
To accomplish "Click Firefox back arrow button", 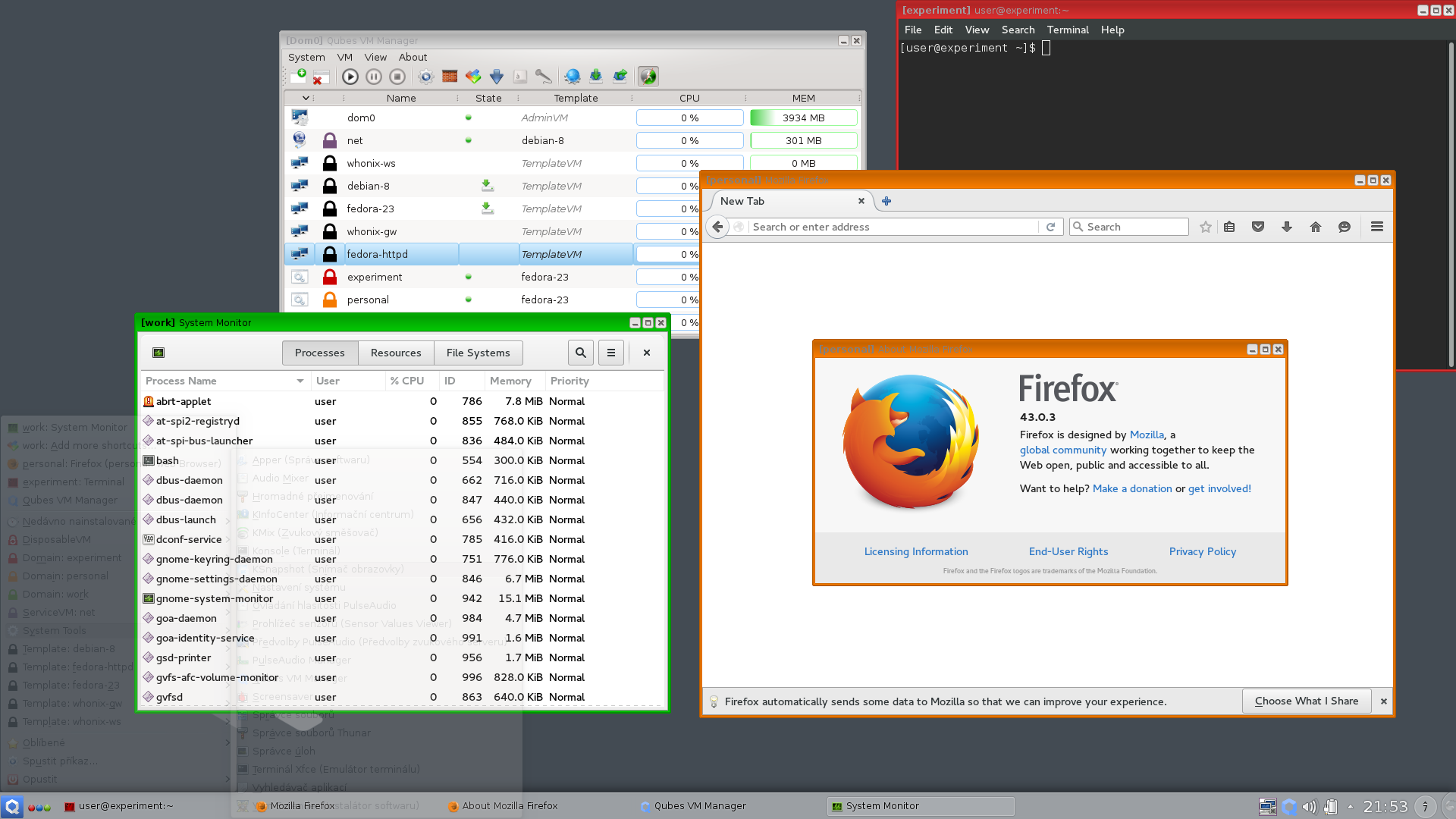I will (x=717, y=227).
